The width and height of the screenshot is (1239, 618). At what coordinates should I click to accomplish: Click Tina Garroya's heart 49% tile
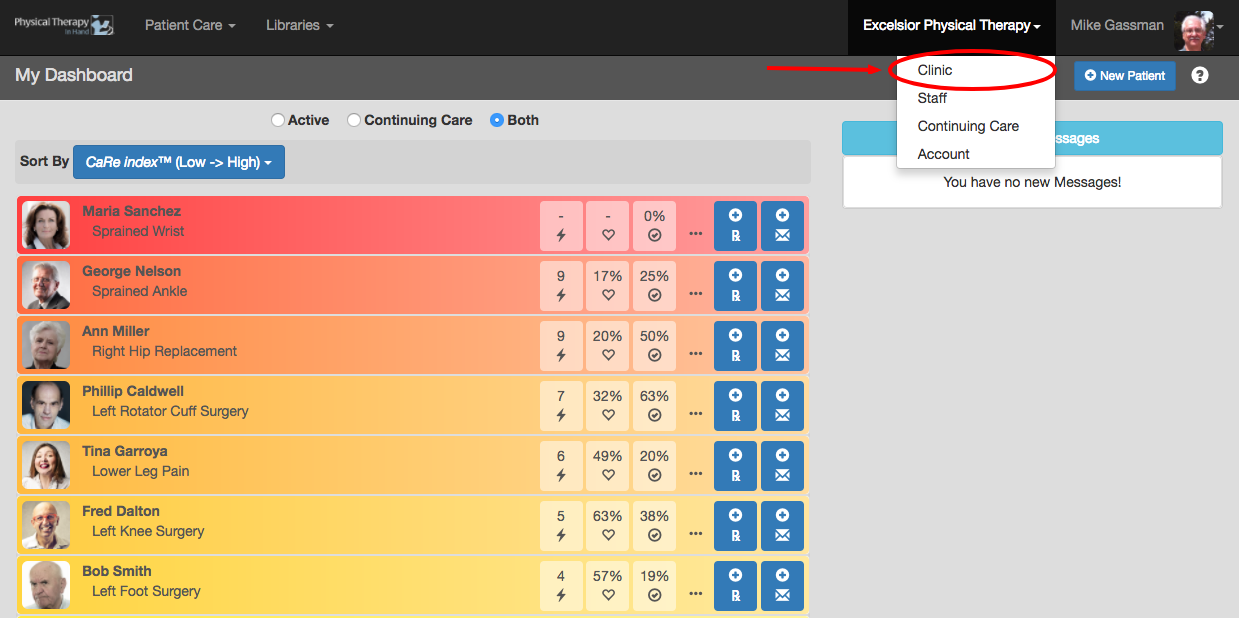[608, 465]
